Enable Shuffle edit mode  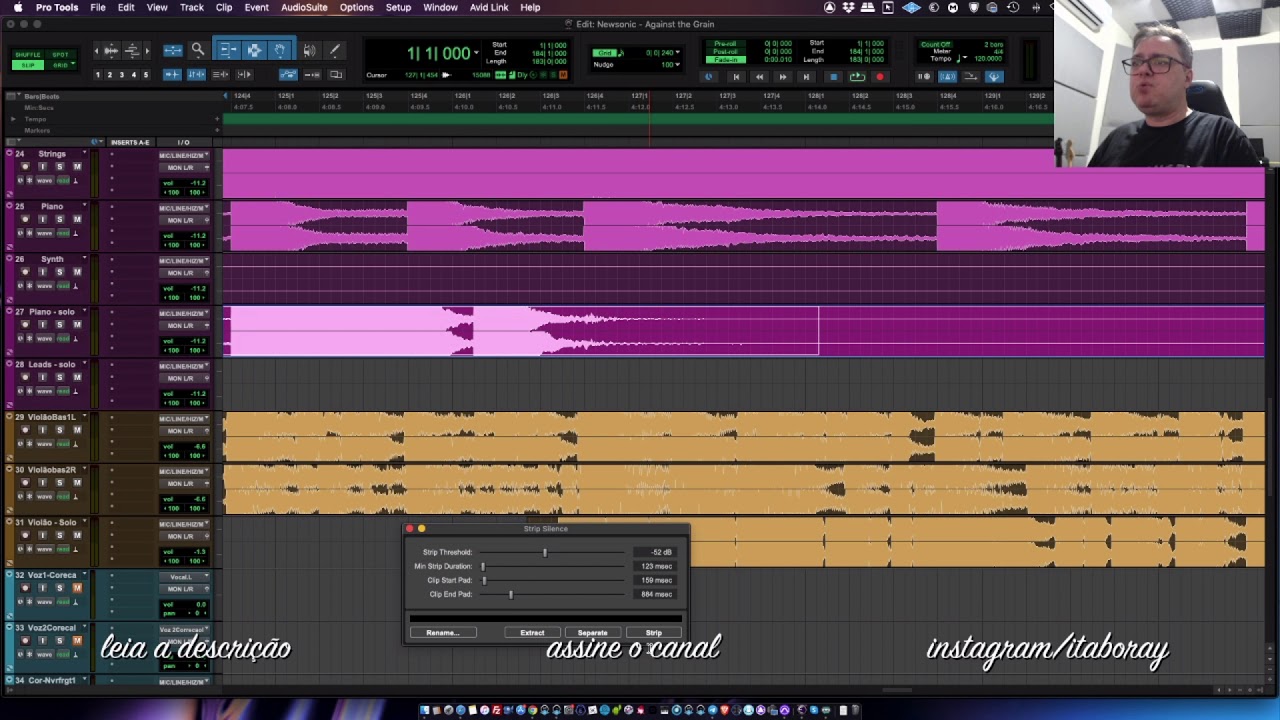click(28, 55)
